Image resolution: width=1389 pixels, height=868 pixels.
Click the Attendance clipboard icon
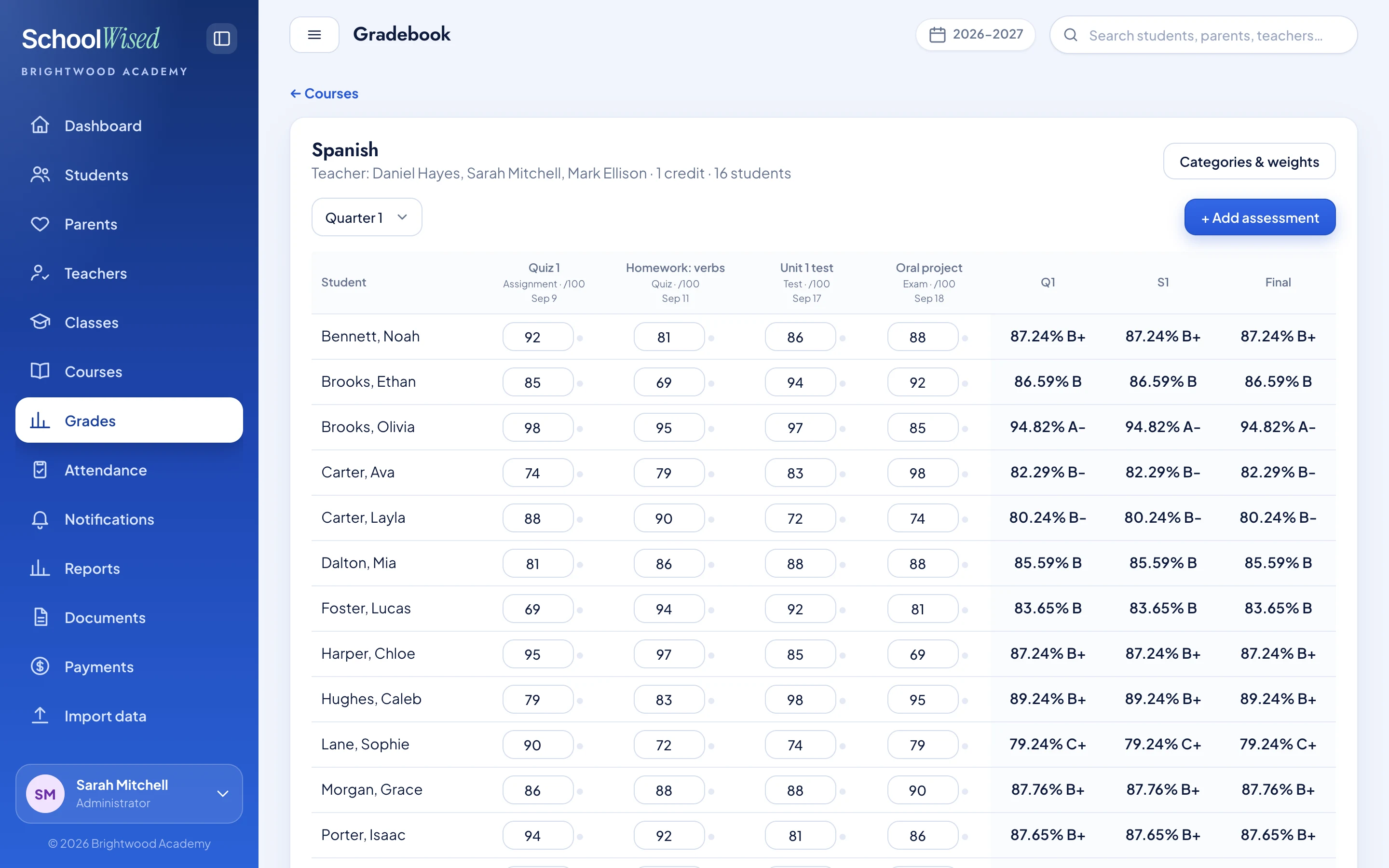click(x=40, y=470)
